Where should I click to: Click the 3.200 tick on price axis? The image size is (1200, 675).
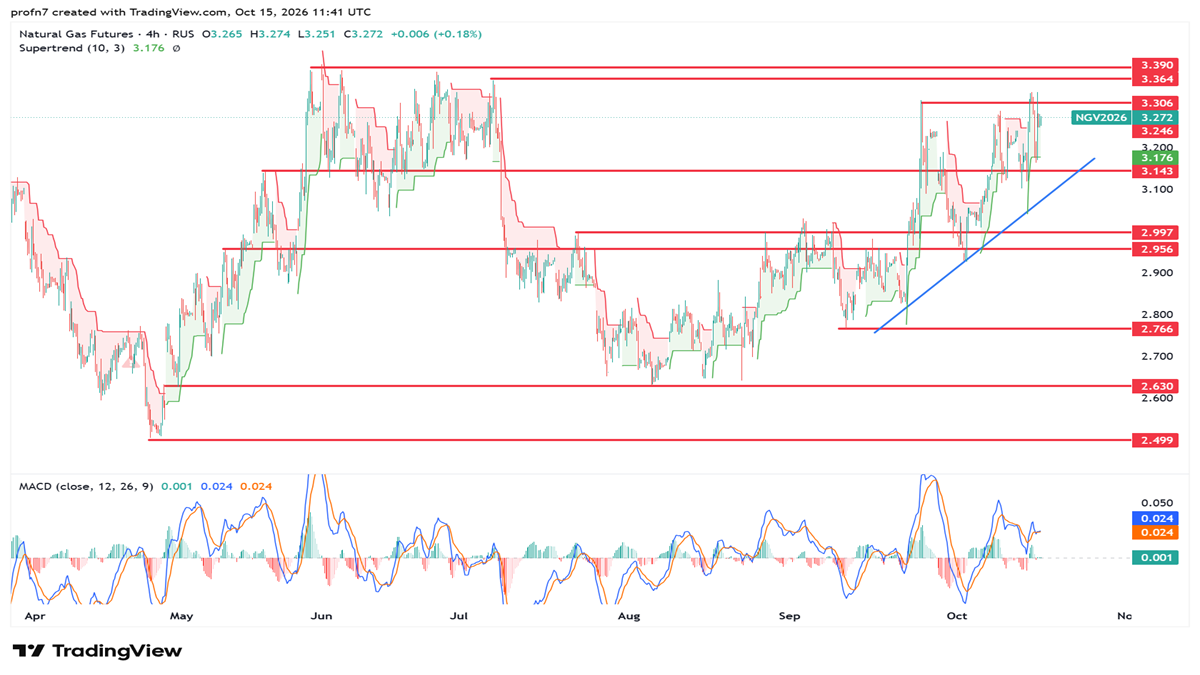pyautogui.click(x=1158, y=147)
